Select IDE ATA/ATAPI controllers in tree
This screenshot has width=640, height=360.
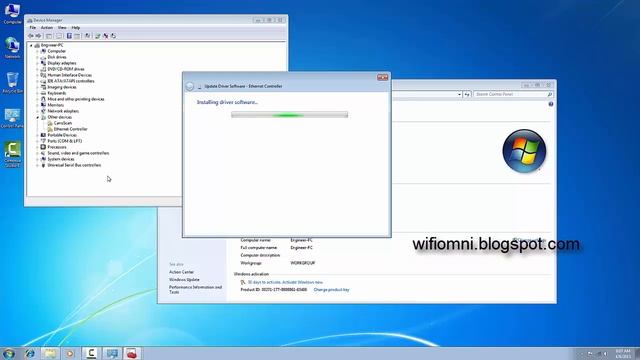coord(71,81)
